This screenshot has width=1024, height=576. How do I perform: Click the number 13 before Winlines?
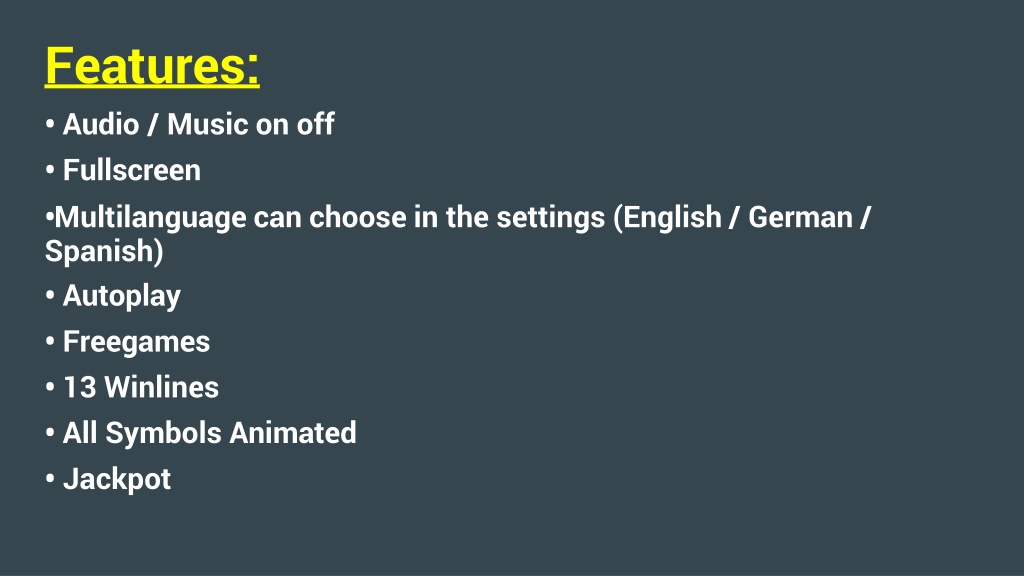(x=79, y=387)
